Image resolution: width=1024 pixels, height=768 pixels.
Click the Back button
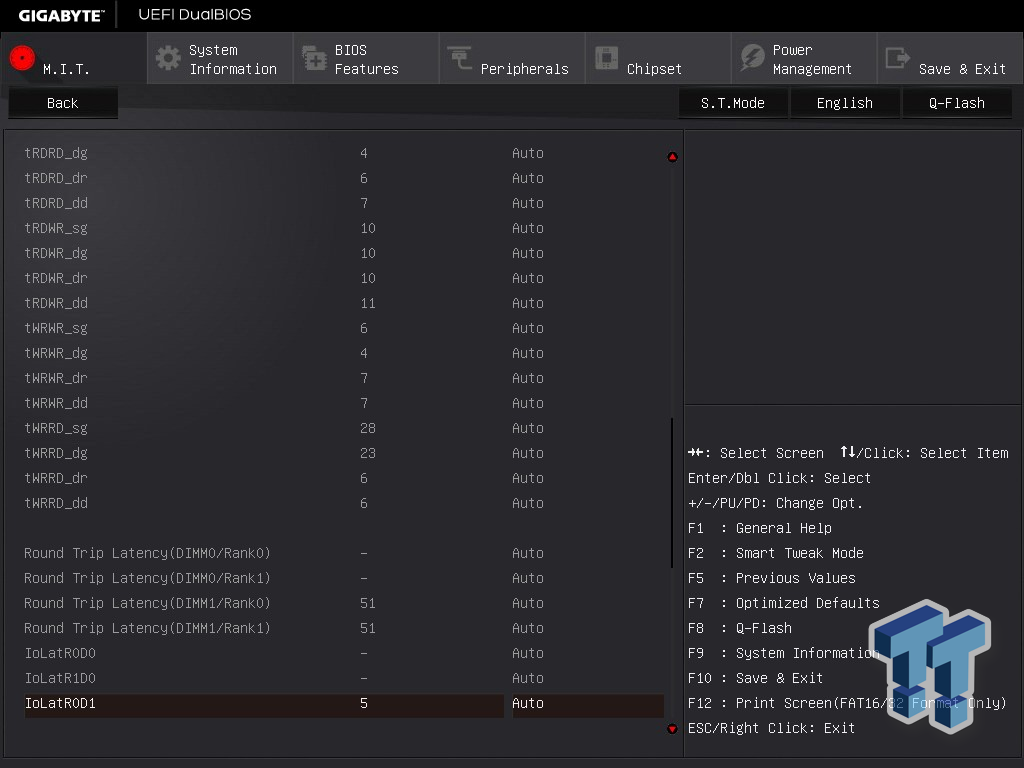point(63,103)
